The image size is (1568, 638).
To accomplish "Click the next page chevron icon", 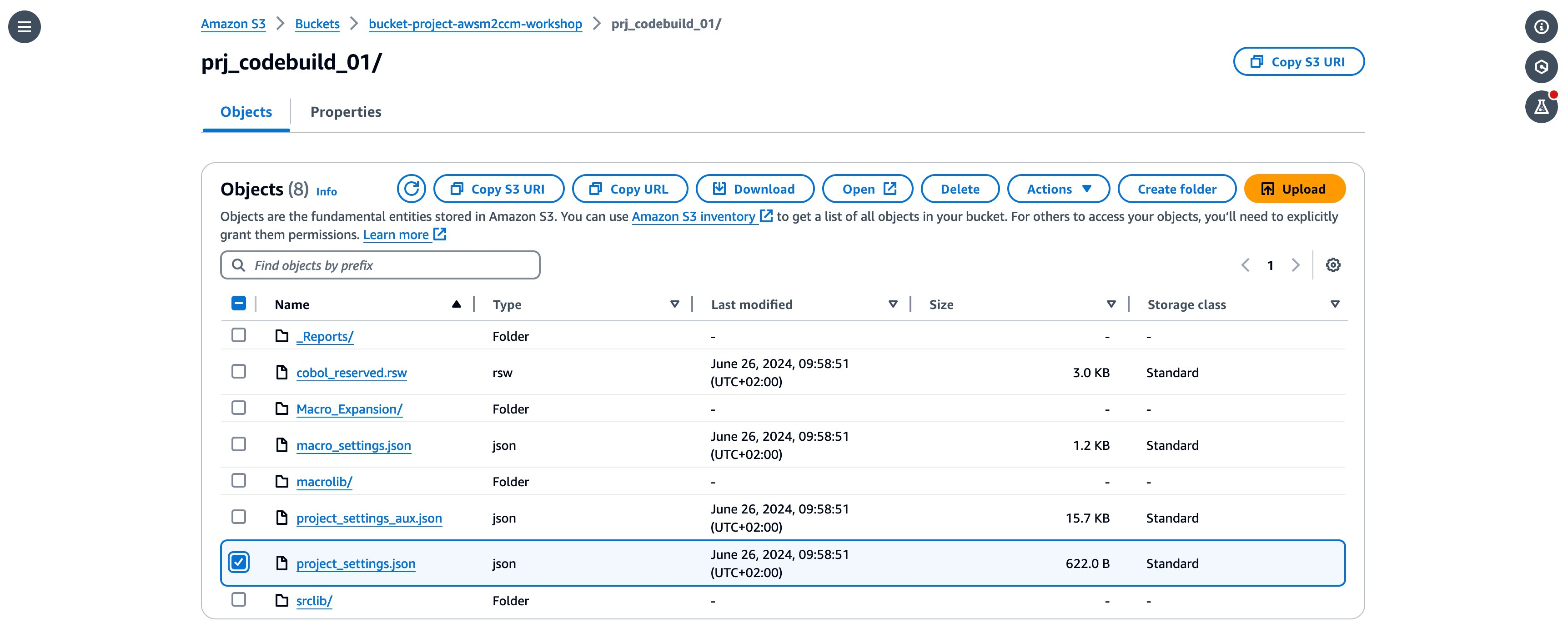I will point(1295,264).
